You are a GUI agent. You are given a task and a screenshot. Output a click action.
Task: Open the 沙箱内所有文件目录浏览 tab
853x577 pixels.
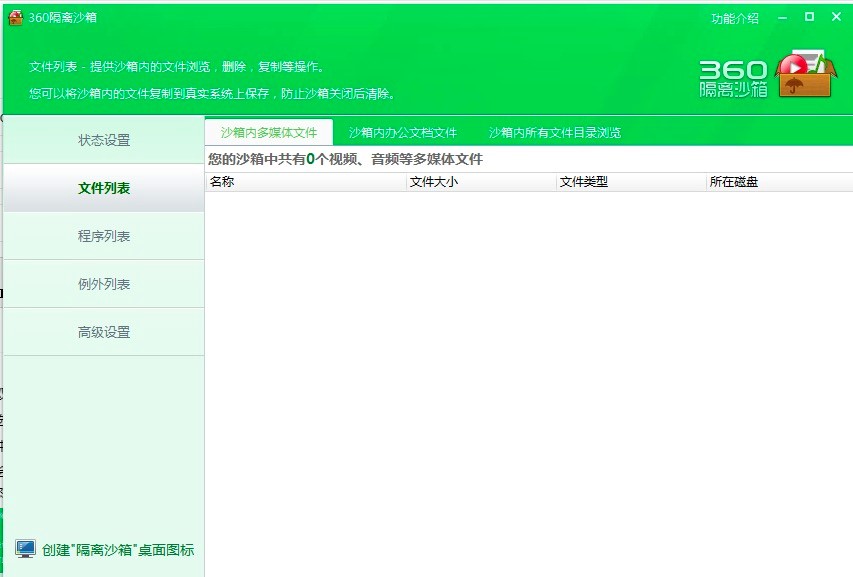[554, 132]
